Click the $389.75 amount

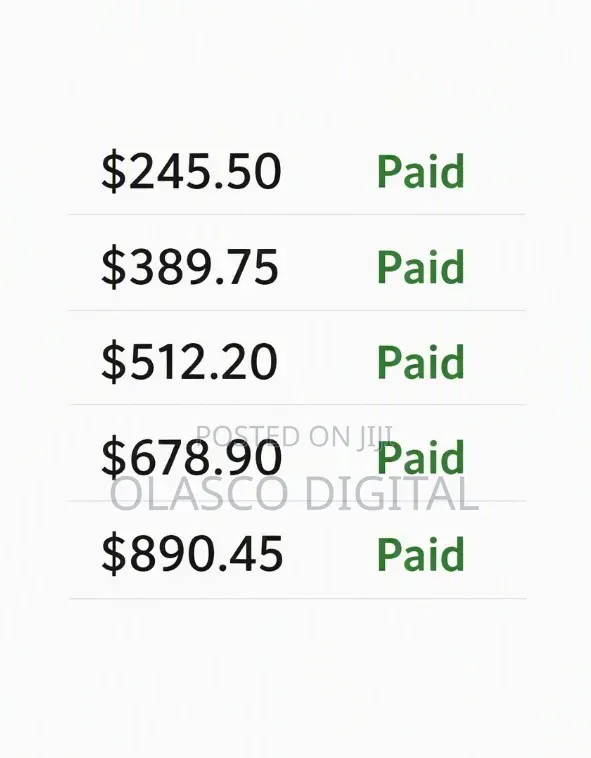pos(190,267)
